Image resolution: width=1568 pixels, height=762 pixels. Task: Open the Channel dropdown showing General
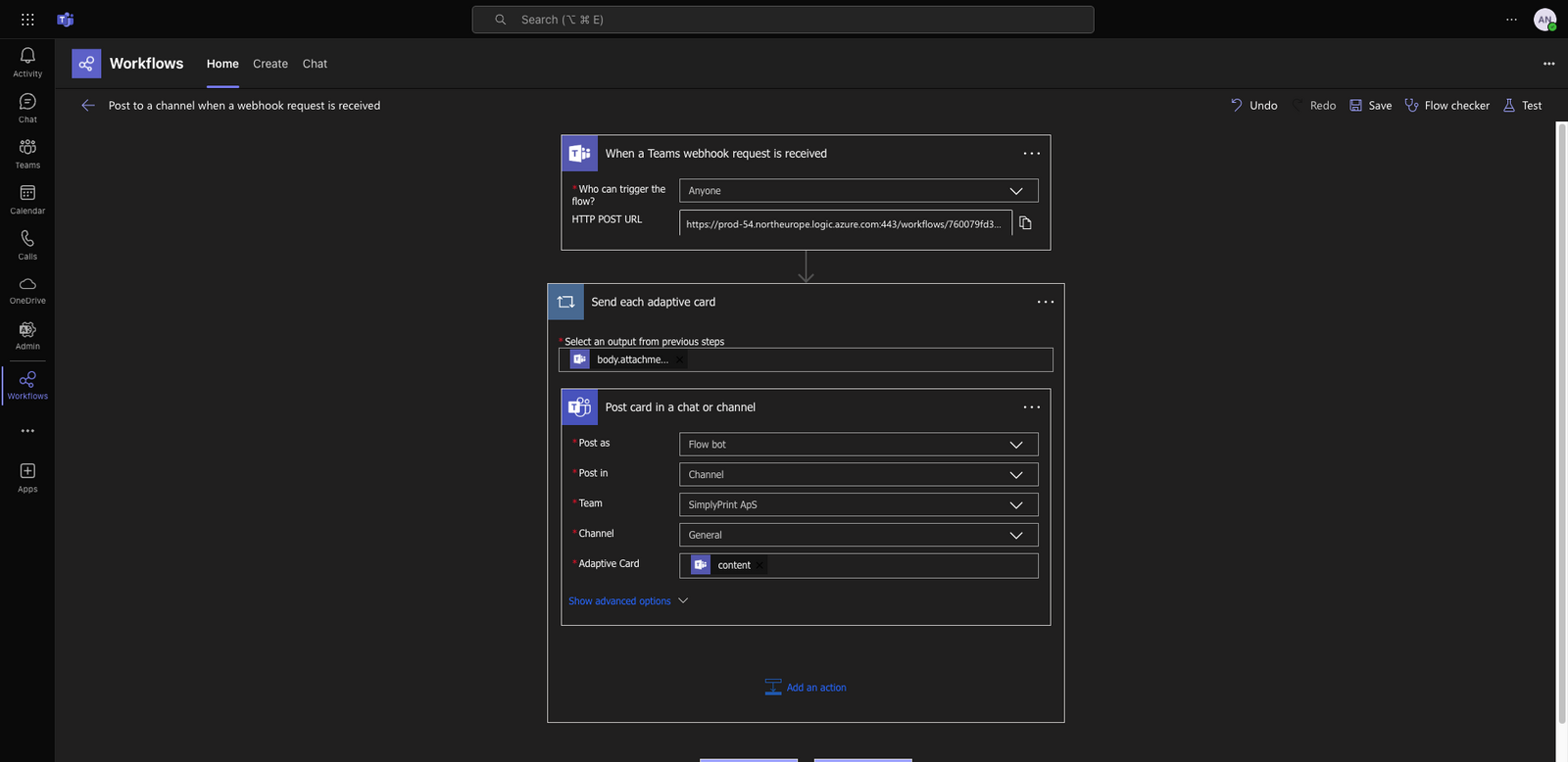point(858,535)
